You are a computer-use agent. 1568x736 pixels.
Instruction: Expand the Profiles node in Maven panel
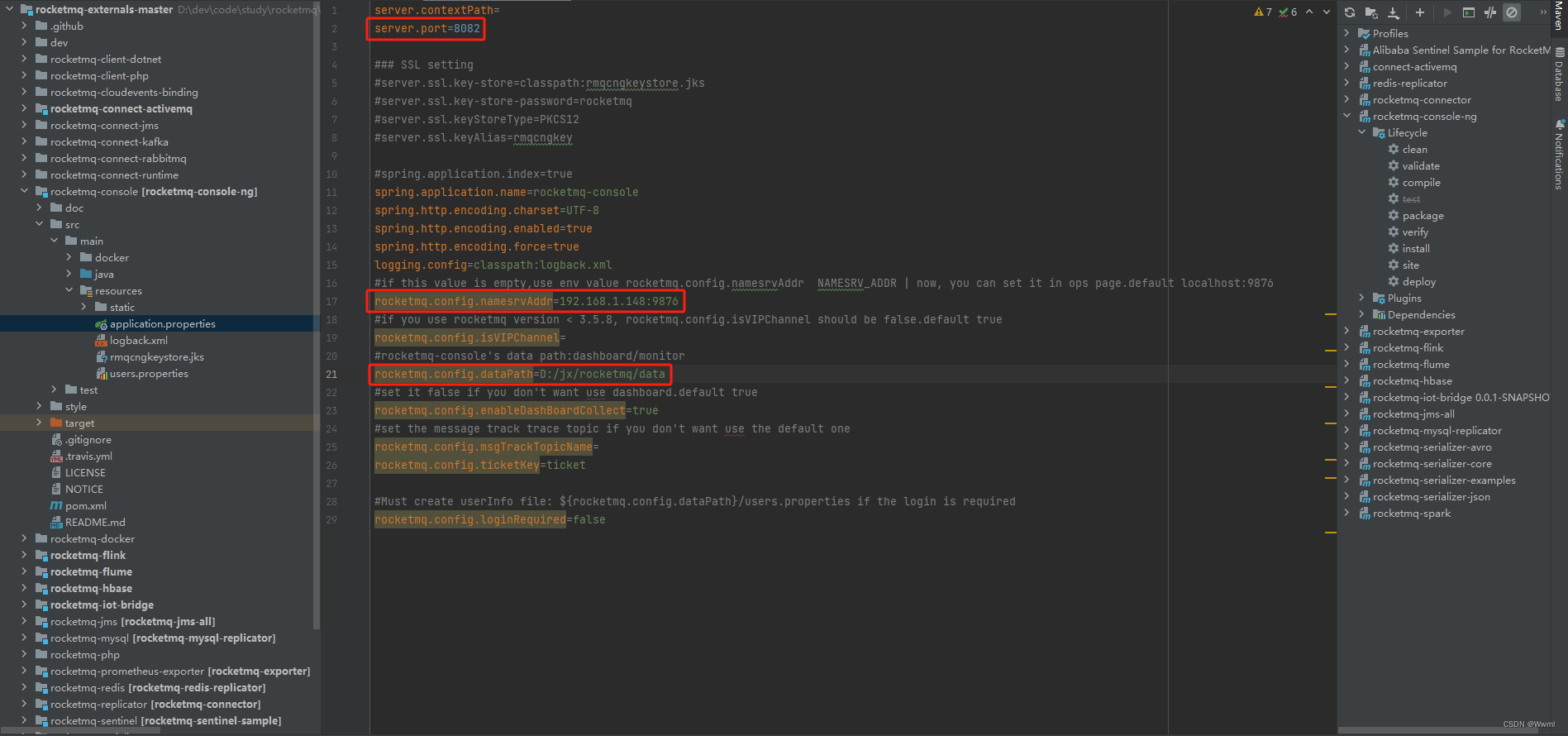[x=1346, y=33]
